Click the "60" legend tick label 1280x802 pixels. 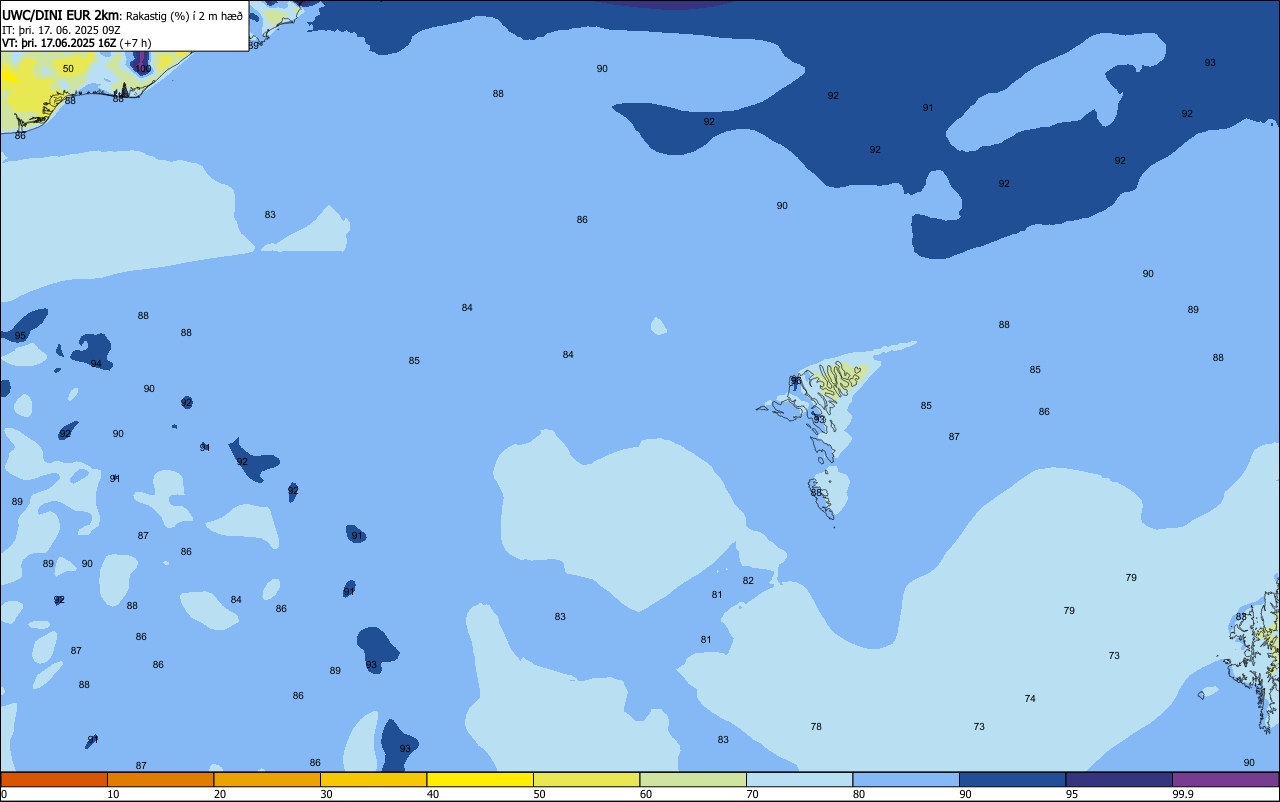[646, 794]
